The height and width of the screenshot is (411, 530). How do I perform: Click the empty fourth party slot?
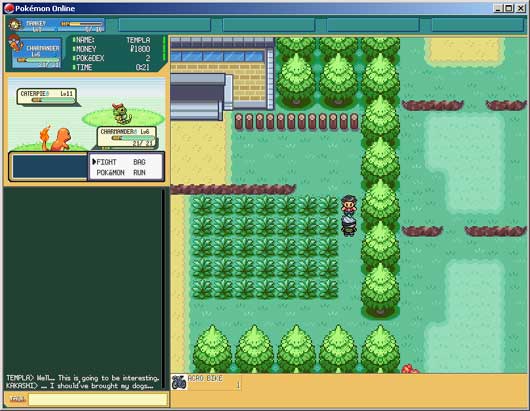click(373, 25)
